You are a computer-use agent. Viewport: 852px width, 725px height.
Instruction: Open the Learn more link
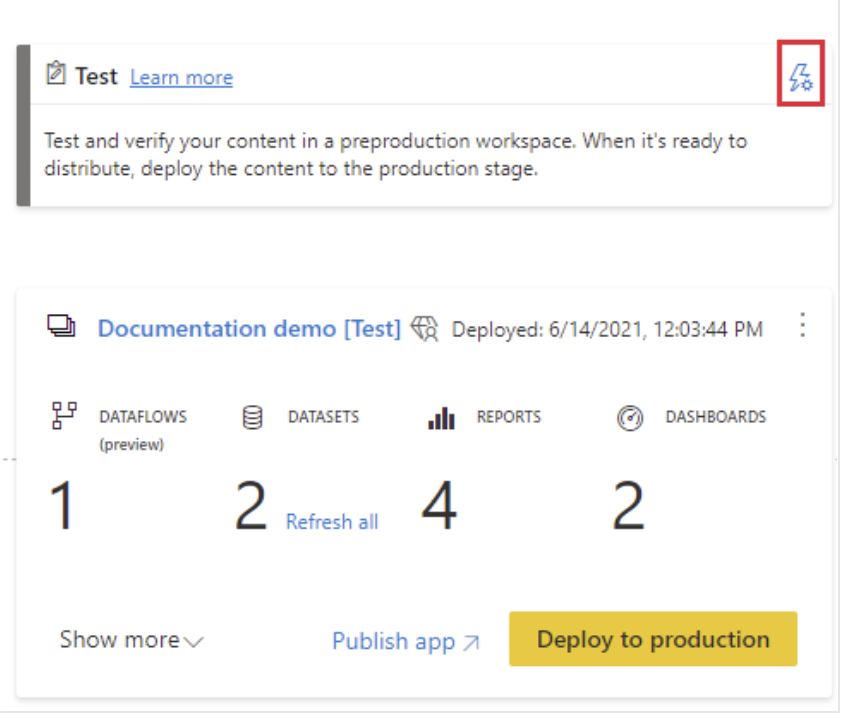click(x=181, y=78)
